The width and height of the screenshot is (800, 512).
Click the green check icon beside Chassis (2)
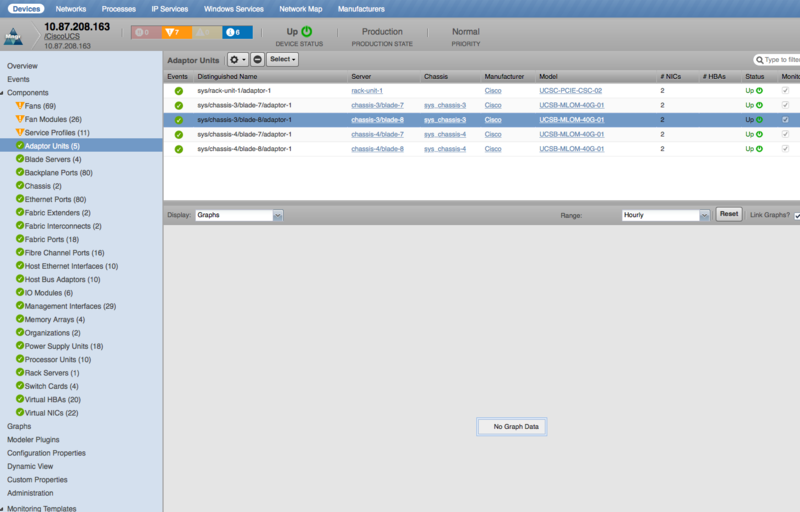(20, 185)
